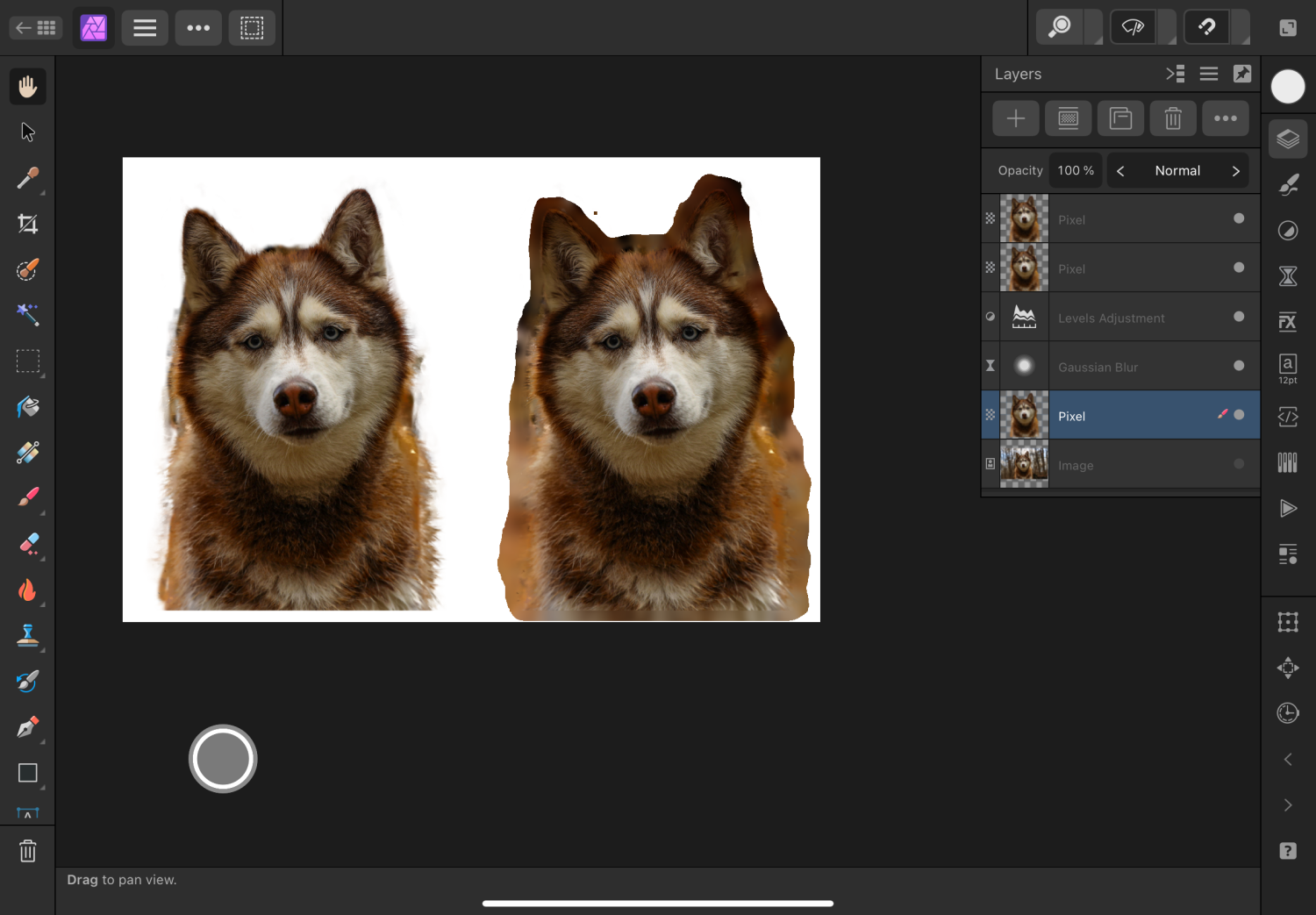Open the ellipsis options menu in top bar

point(198,27)
